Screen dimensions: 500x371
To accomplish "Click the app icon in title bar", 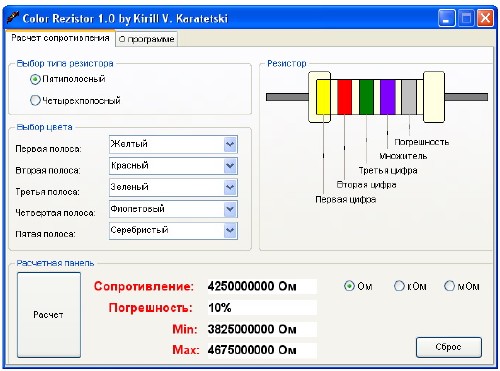I will tap(13, 18).
